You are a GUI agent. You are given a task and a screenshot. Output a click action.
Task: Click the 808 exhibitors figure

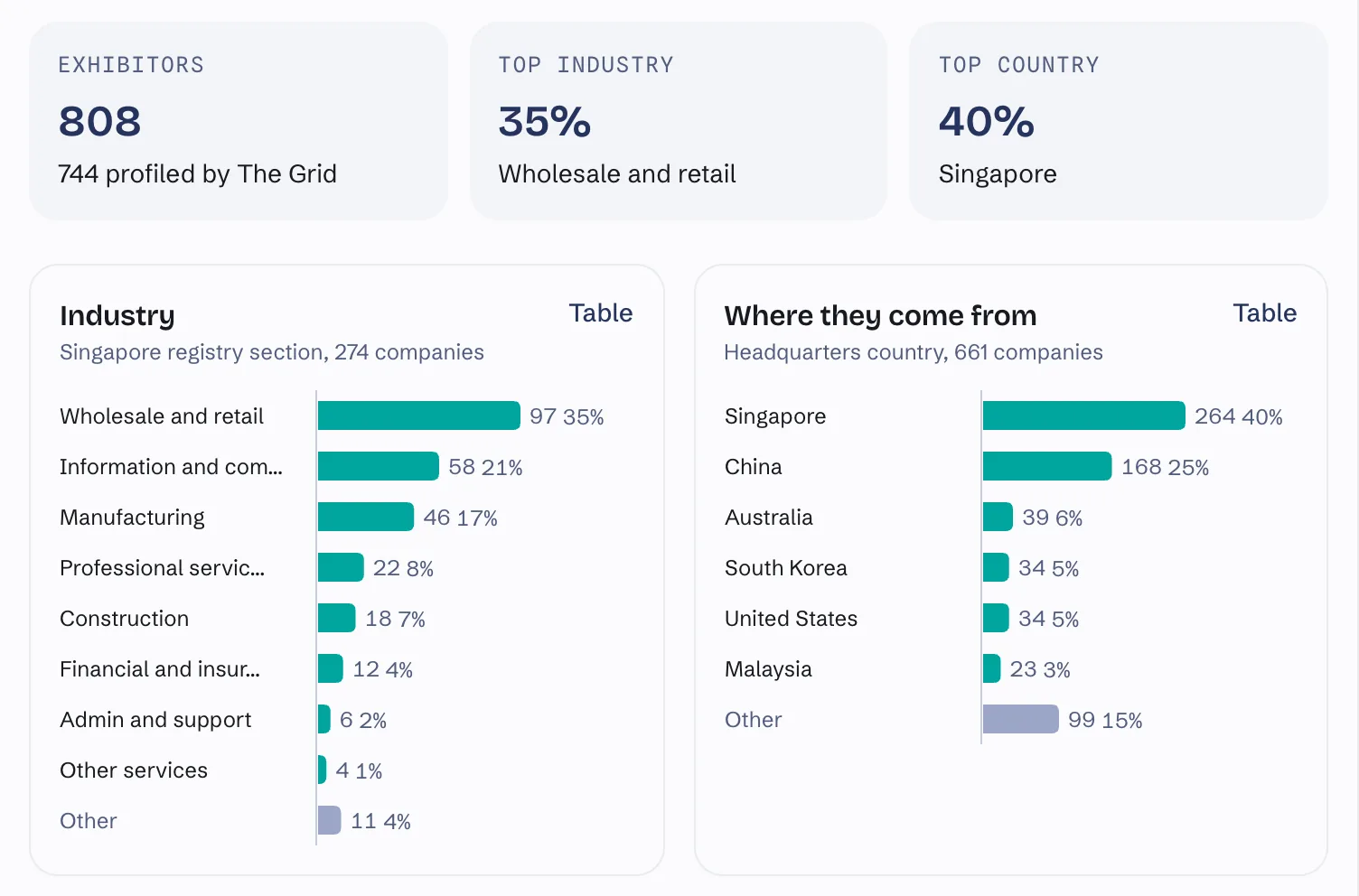click(x=99, y=121)
